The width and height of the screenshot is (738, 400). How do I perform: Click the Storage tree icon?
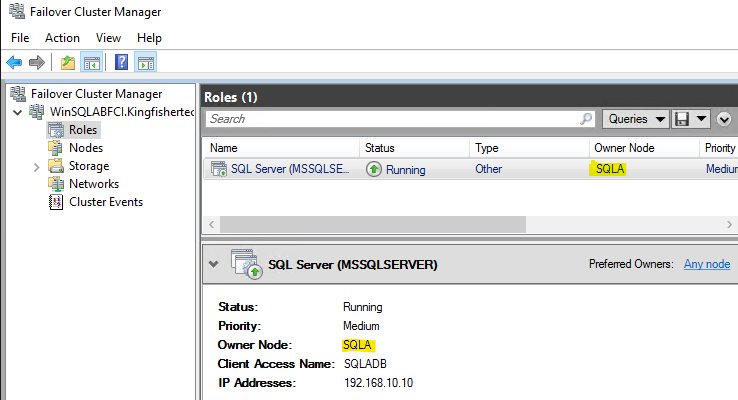click(x=56, y=166)
